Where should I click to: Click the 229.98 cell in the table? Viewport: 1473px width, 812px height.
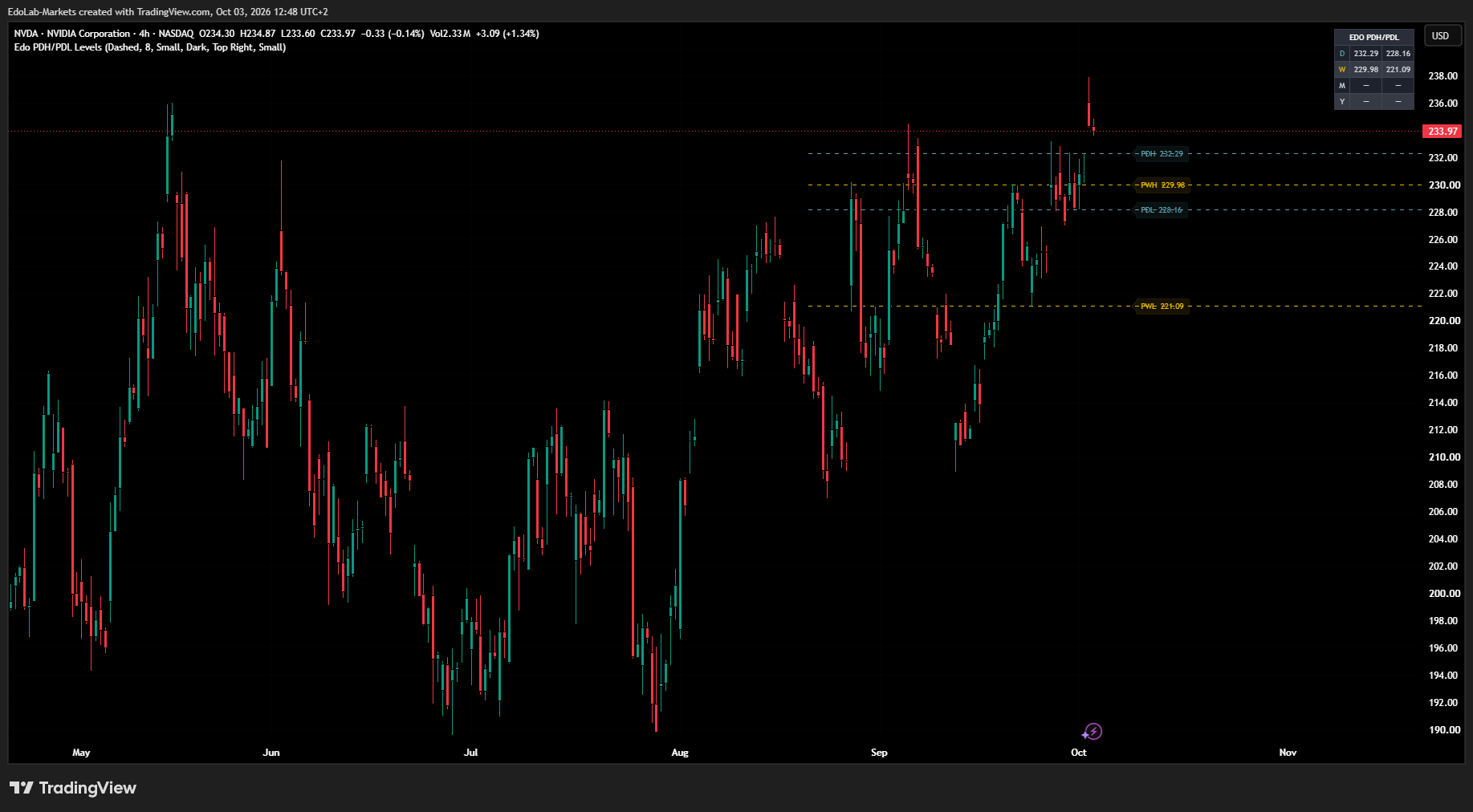point(1366,70)
